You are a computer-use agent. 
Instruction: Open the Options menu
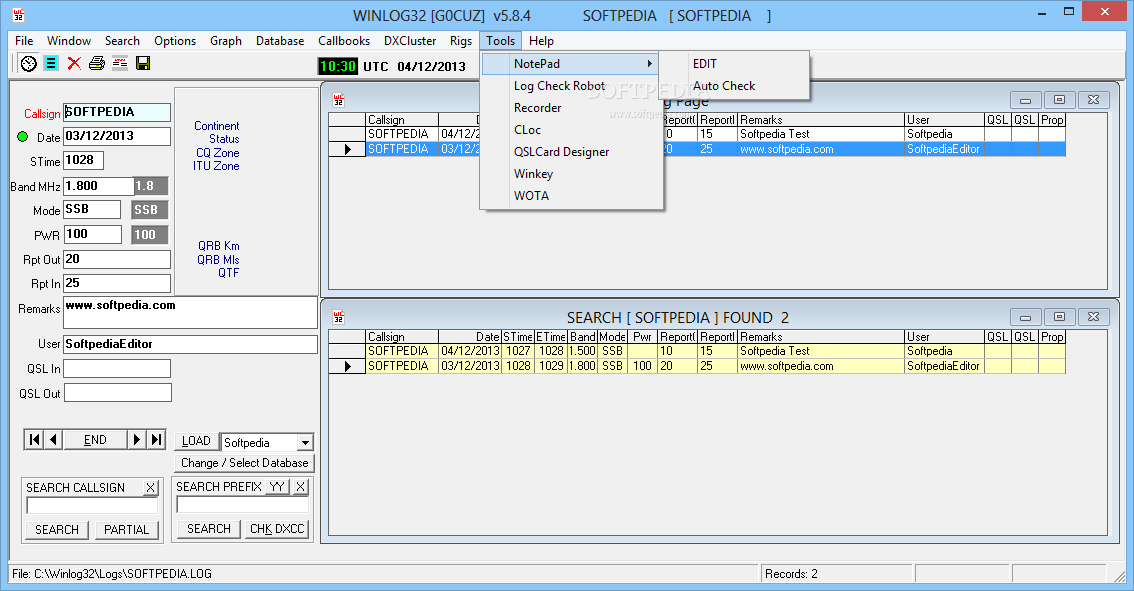(x=175, y=41)
